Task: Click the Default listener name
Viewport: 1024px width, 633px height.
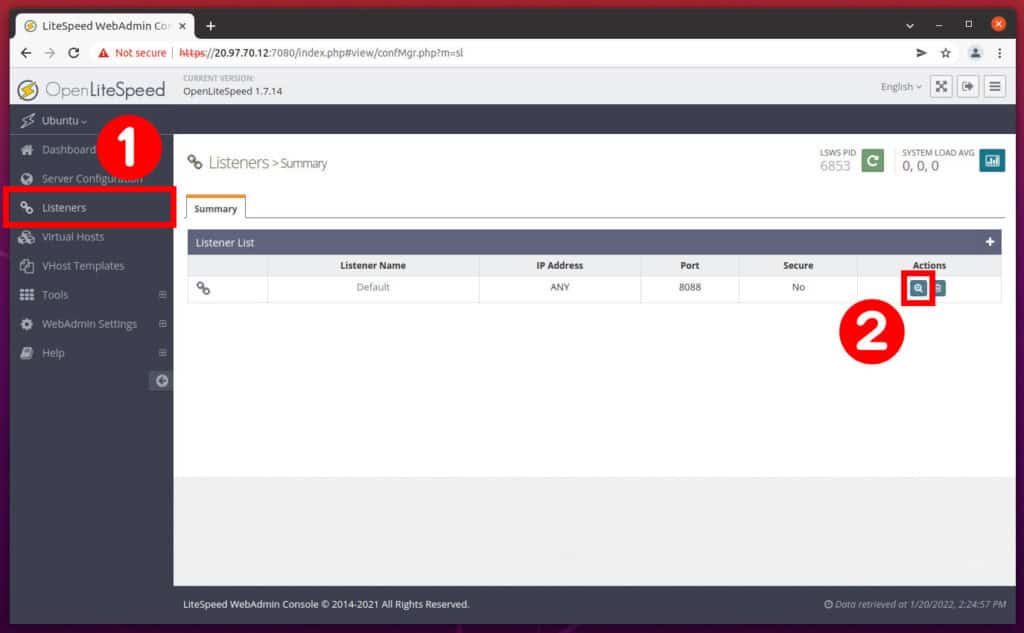Action: [x=373, y=287]
